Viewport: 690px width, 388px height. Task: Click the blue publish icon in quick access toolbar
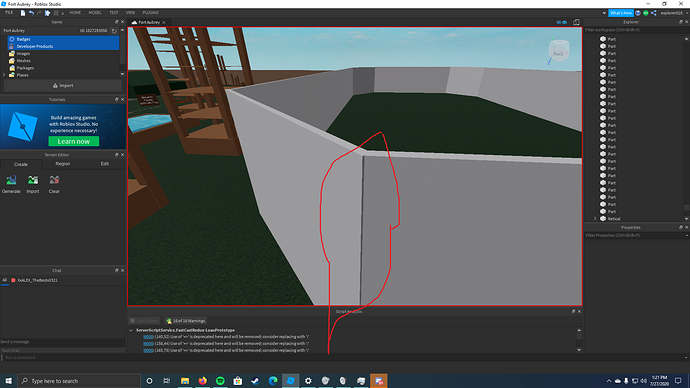click(48, 13)
